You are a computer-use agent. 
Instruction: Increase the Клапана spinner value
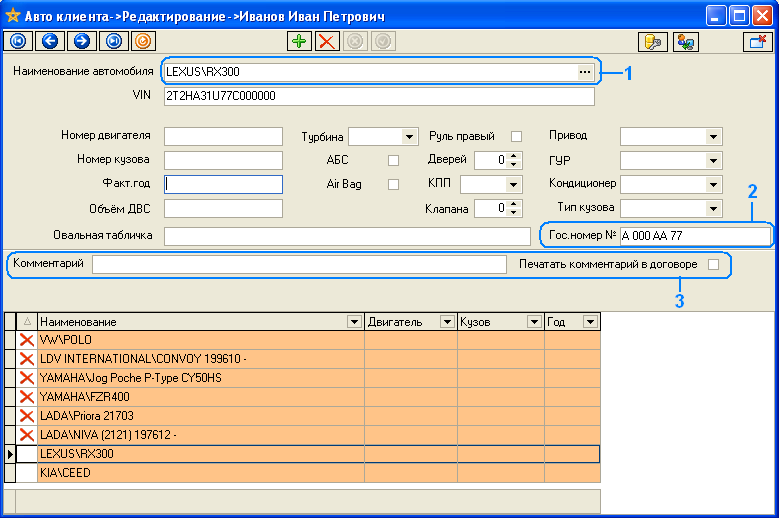click(x=514, y=204)
